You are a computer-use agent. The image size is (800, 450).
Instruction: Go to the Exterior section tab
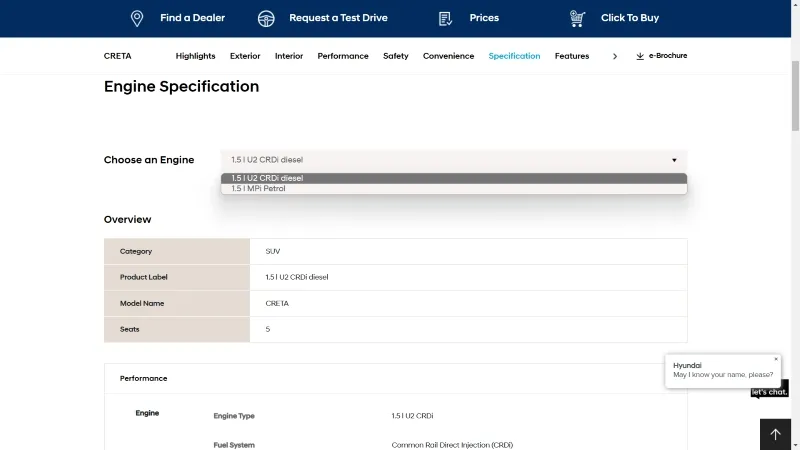tap(245, 56)
